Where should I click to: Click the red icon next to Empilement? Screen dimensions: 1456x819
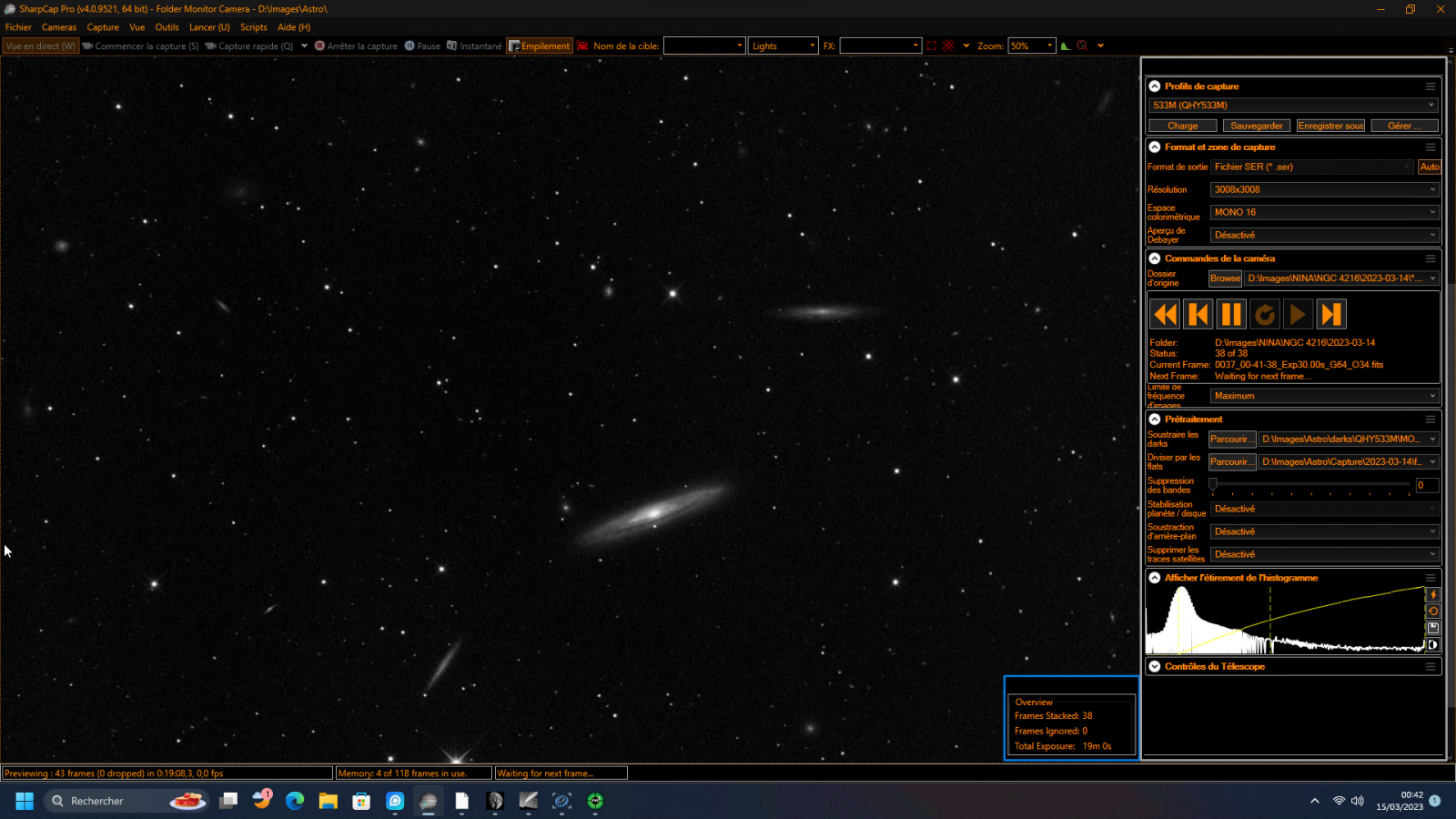[582, 45]
